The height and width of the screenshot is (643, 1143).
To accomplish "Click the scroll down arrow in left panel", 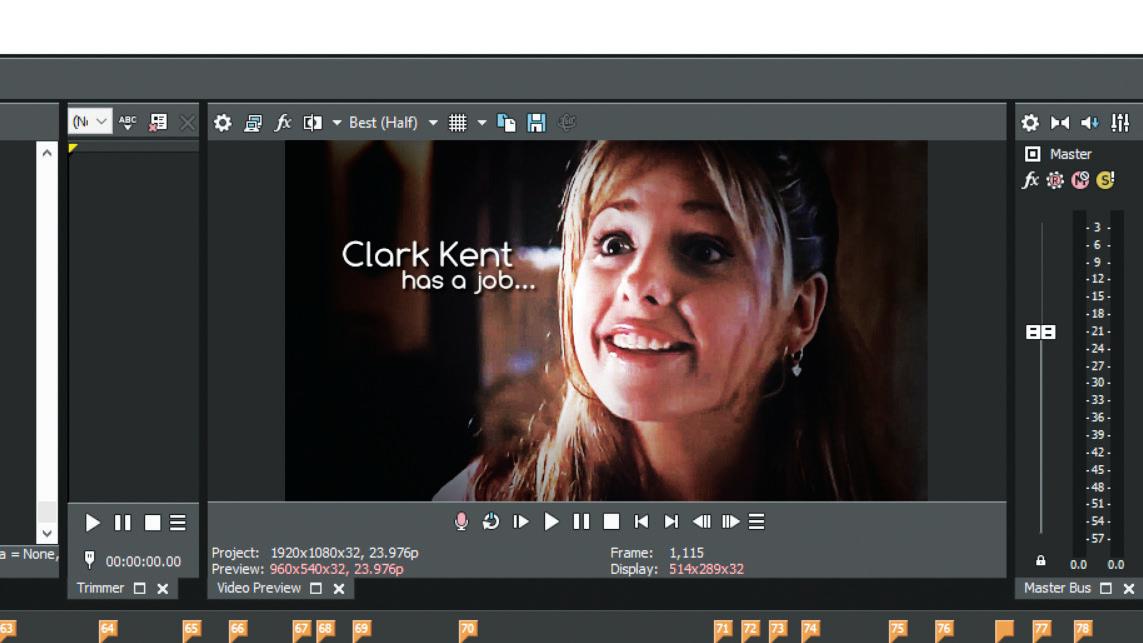I will (x=47, y=533).
